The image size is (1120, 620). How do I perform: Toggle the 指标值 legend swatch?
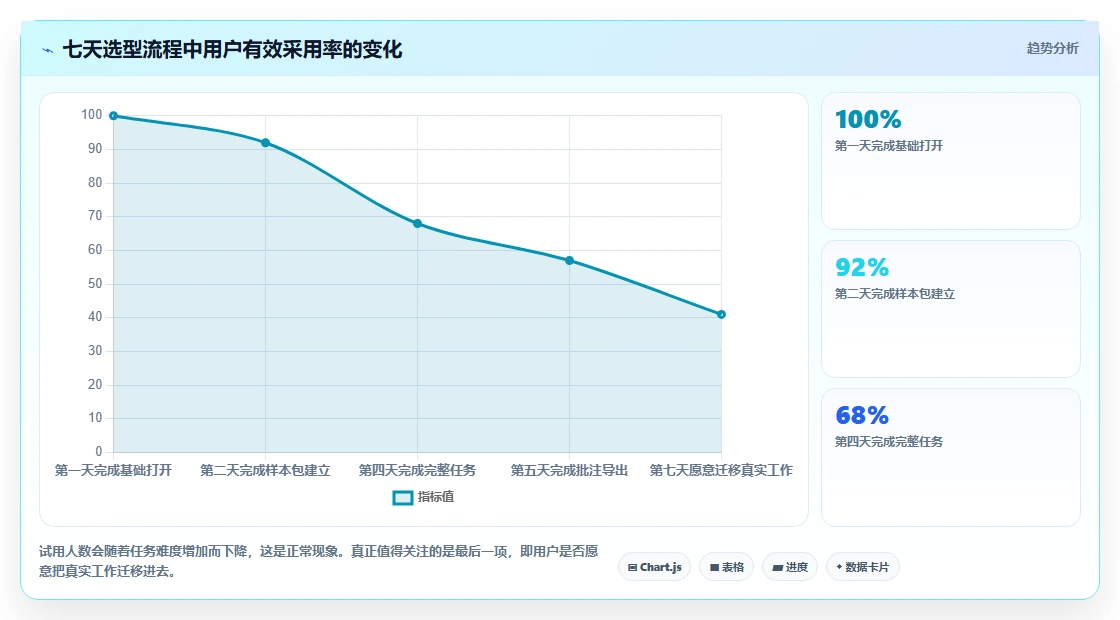click(403, 497)
